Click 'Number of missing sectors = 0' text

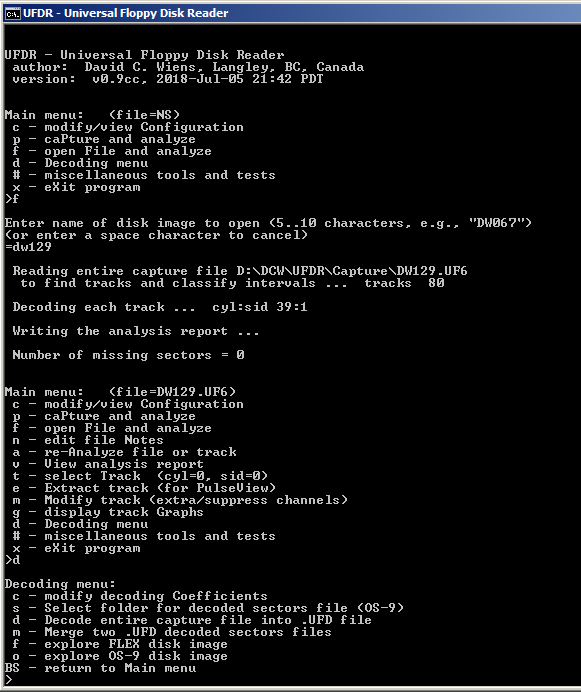tap(128, 355)
